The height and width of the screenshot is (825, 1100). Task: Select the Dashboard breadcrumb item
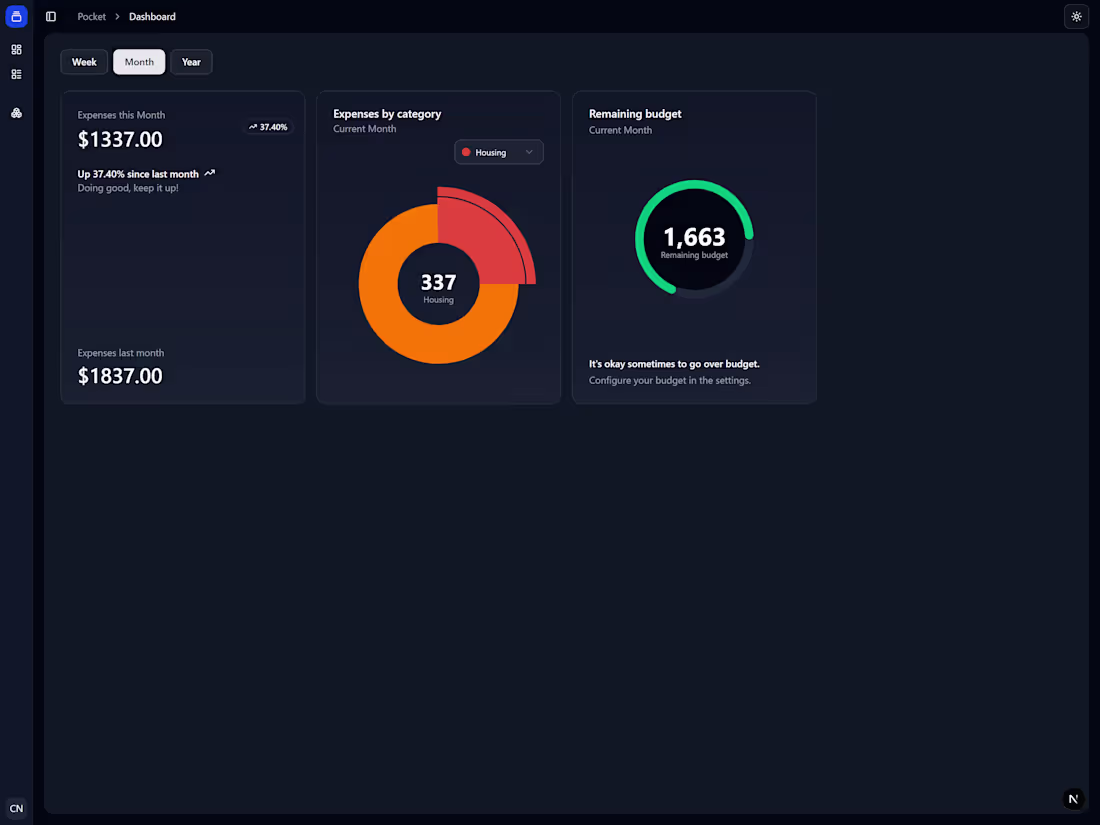(152, 16)
